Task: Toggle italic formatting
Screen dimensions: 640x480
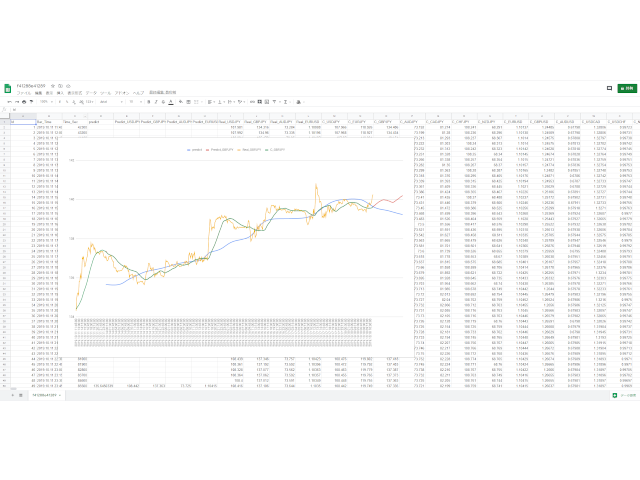Action: point(156,102)
